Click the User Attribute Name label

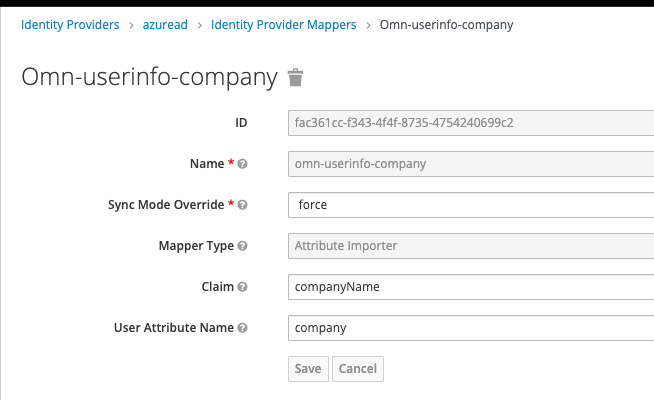tap(174, 328)
